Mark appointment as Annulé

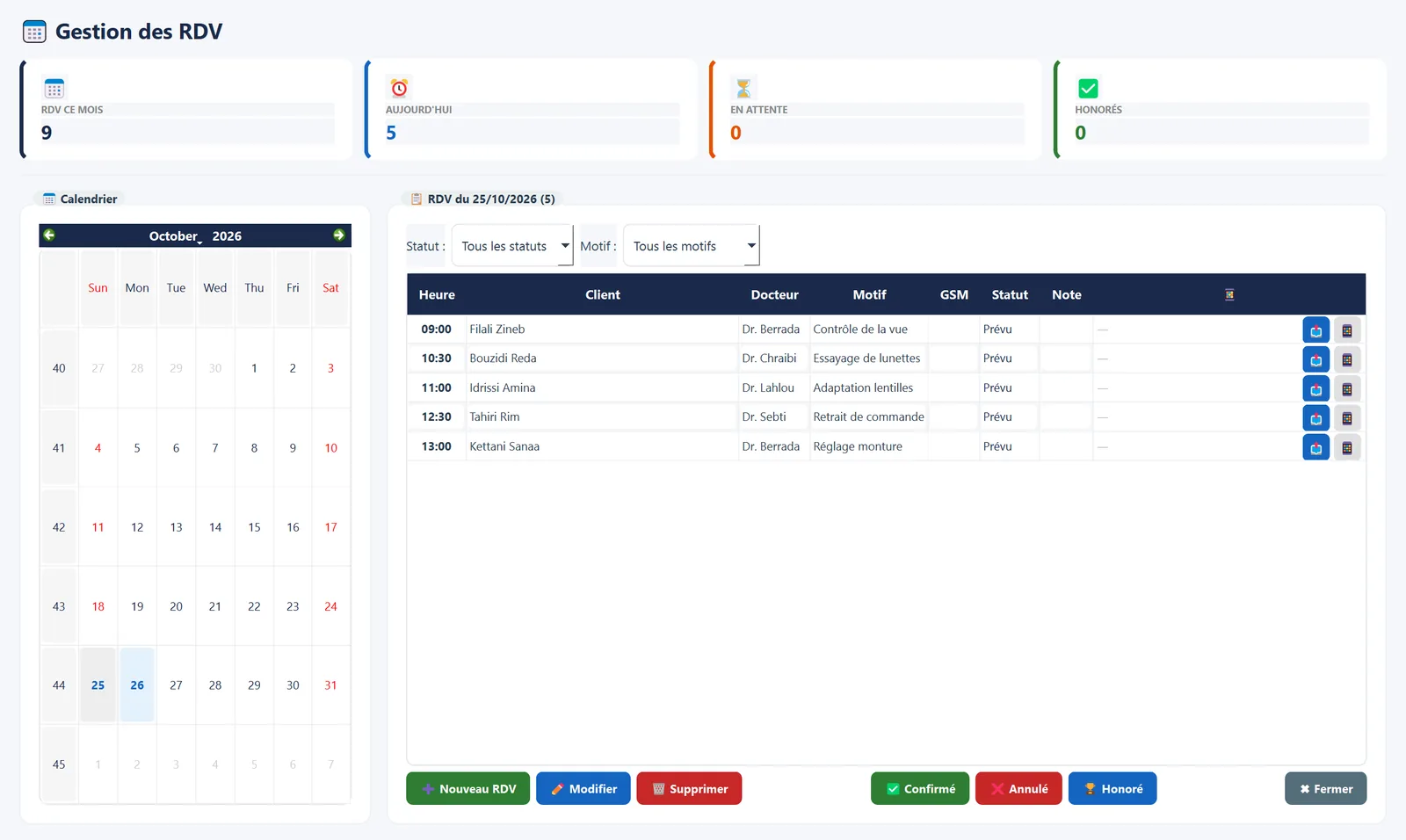1018,788
